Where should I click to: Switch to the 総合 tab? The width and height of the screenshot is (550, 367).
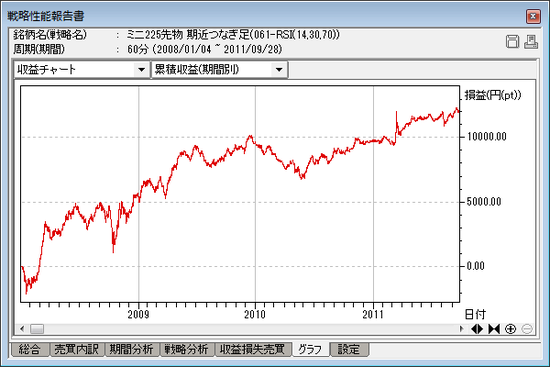[29, 349]
